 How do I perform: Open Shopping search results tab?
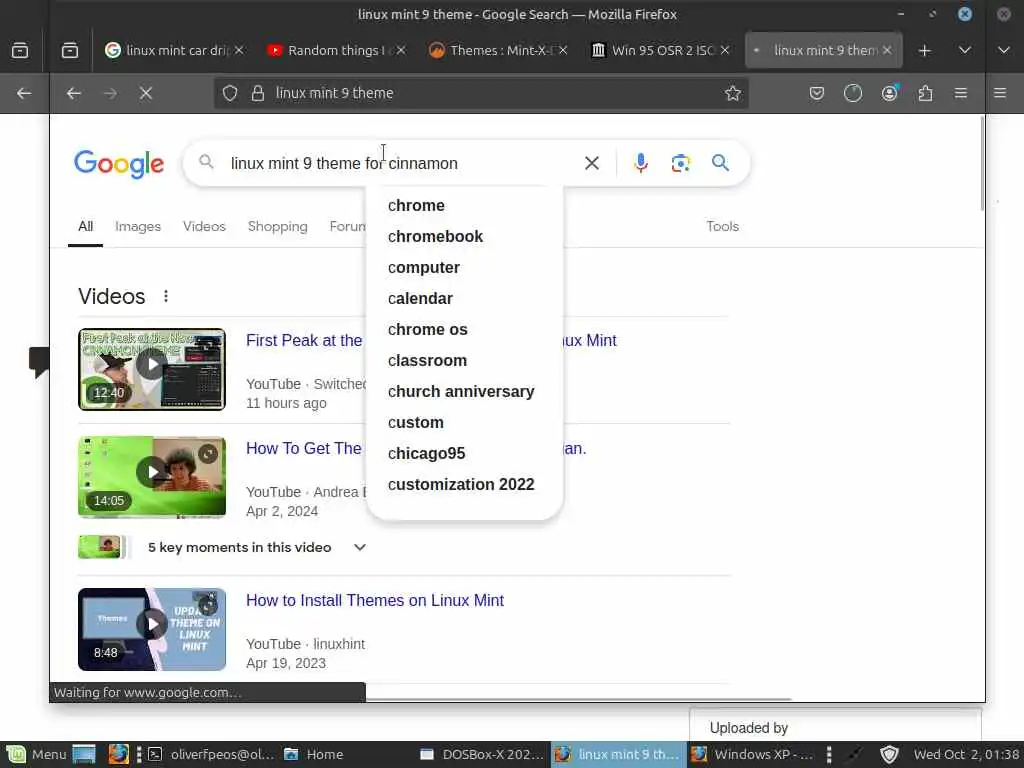pos(278,227)
